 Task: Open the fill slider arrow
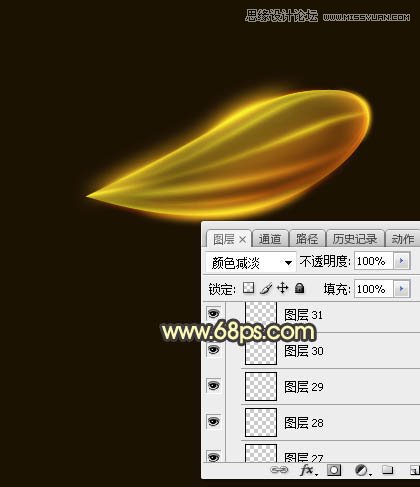click(x=402, y=289)
